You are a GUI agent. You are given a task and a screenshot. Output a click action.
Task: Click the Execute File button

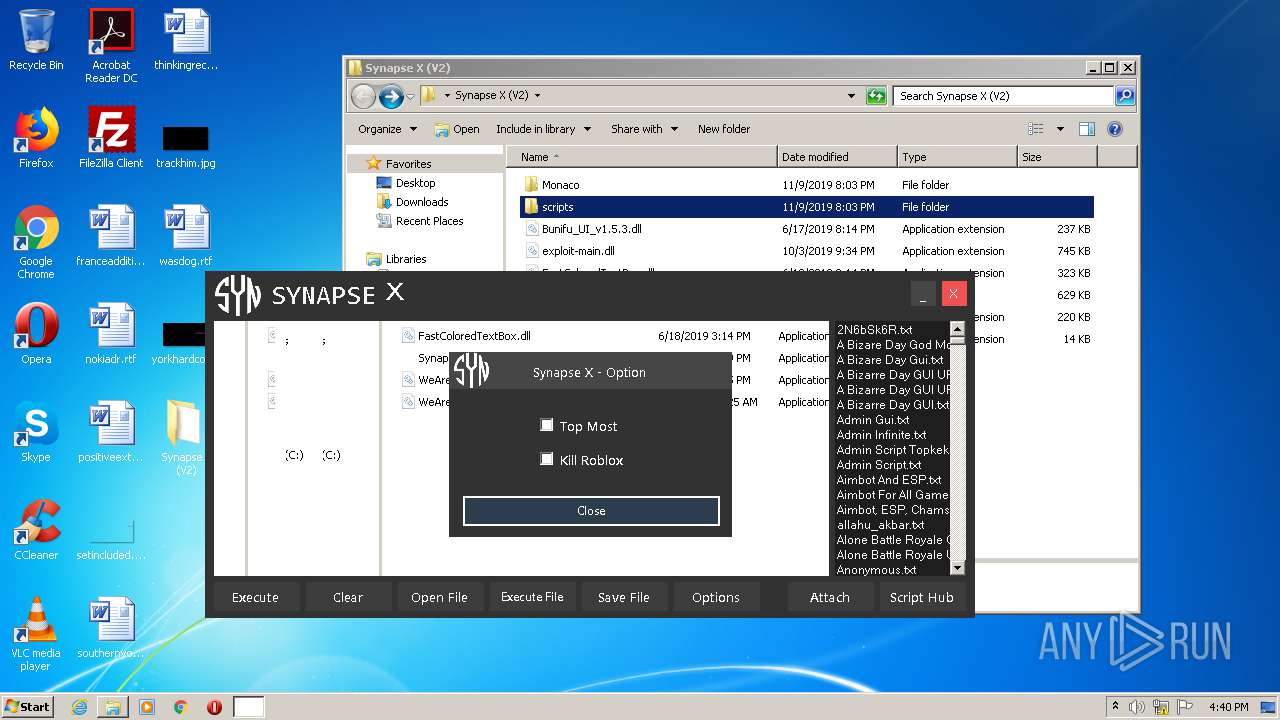point(532,597)
